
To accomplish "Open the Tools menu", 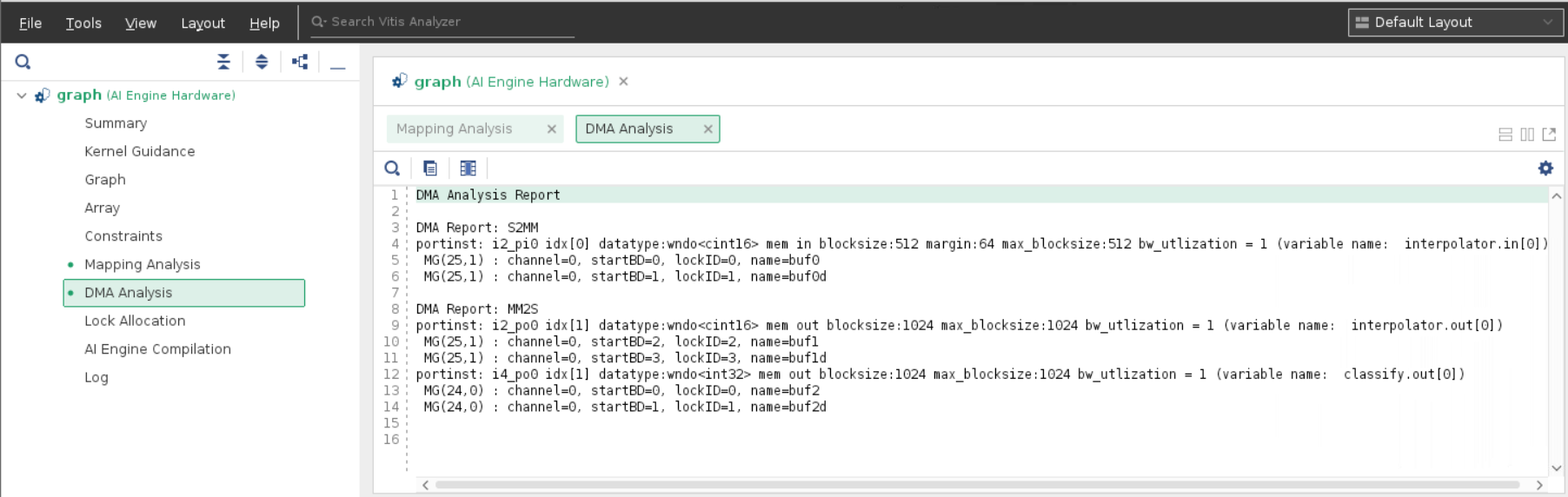I will [x=83, y=23].
